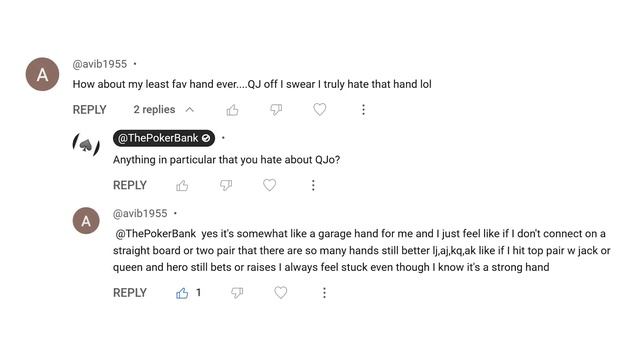Open the @ThePokerBank mention in last reply
Image resolution: width=640 pixels, height=360 pixels.
pos(156,234)
